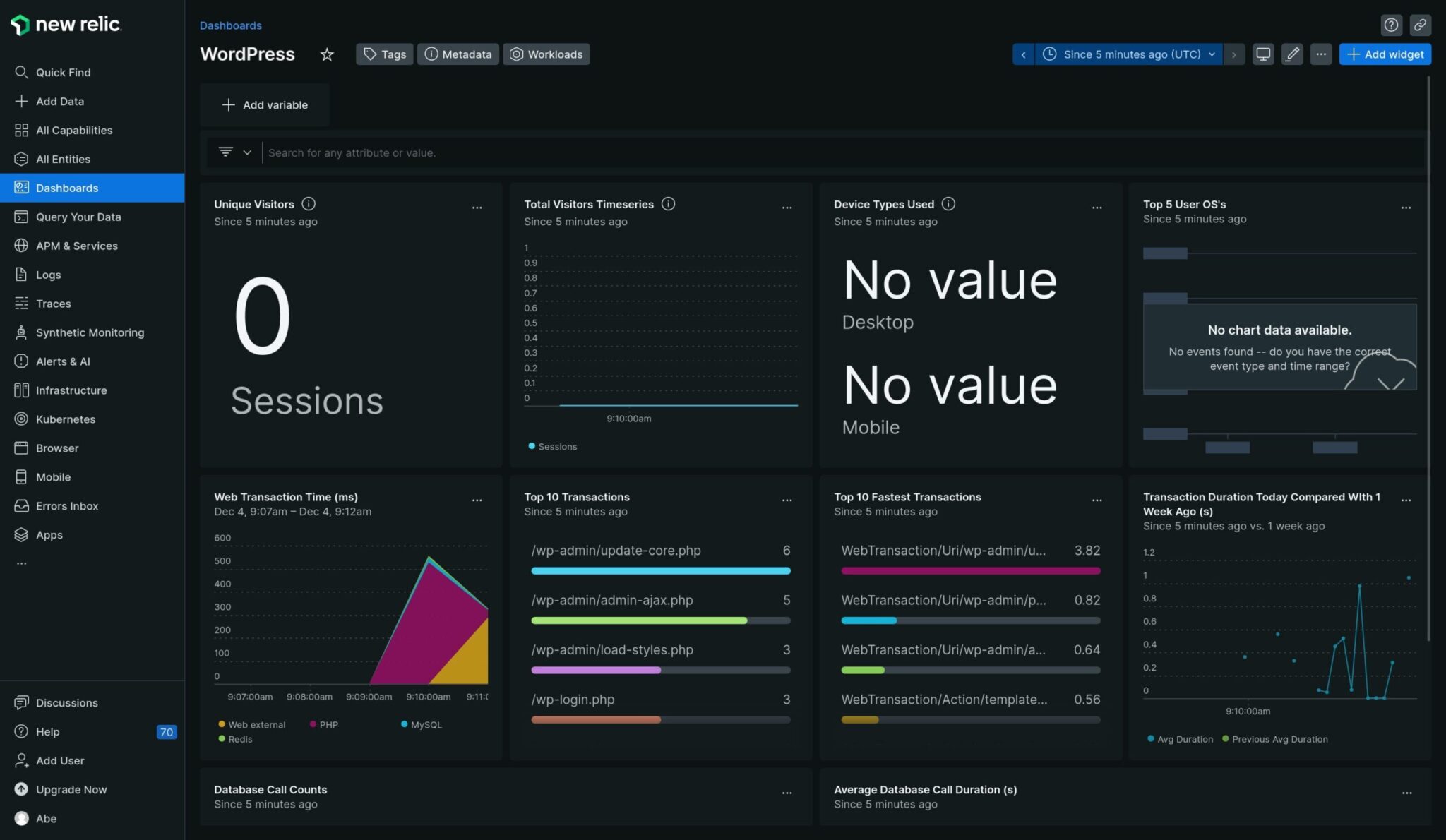This screenshot has height=840, width=1446.
Task: Copy permalink with the link icon
Action: point(1419,25)
